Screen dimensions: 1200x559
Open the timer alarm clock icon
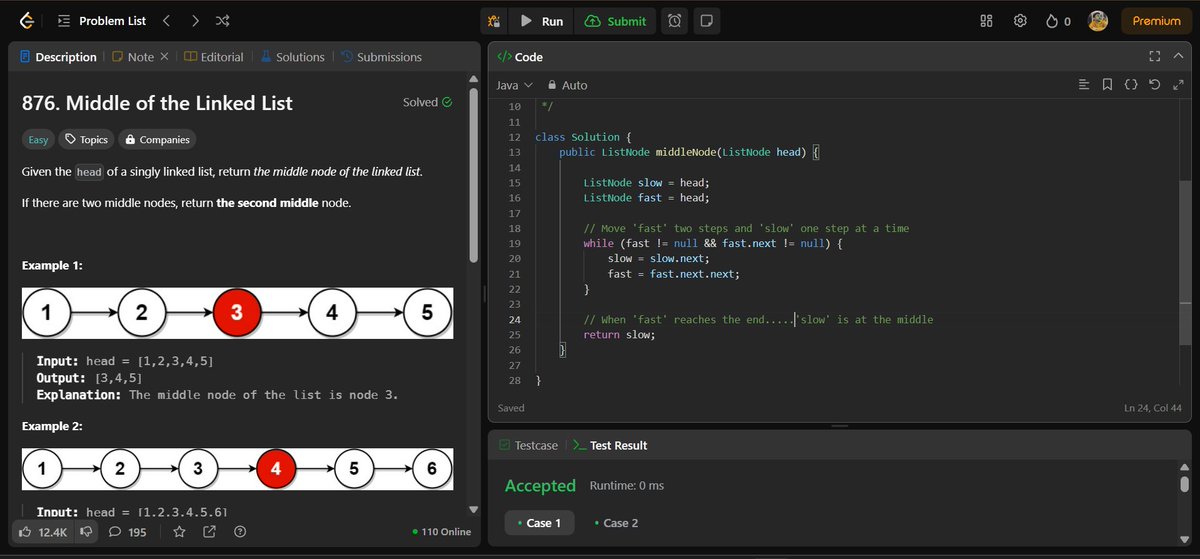click(676, 21)
